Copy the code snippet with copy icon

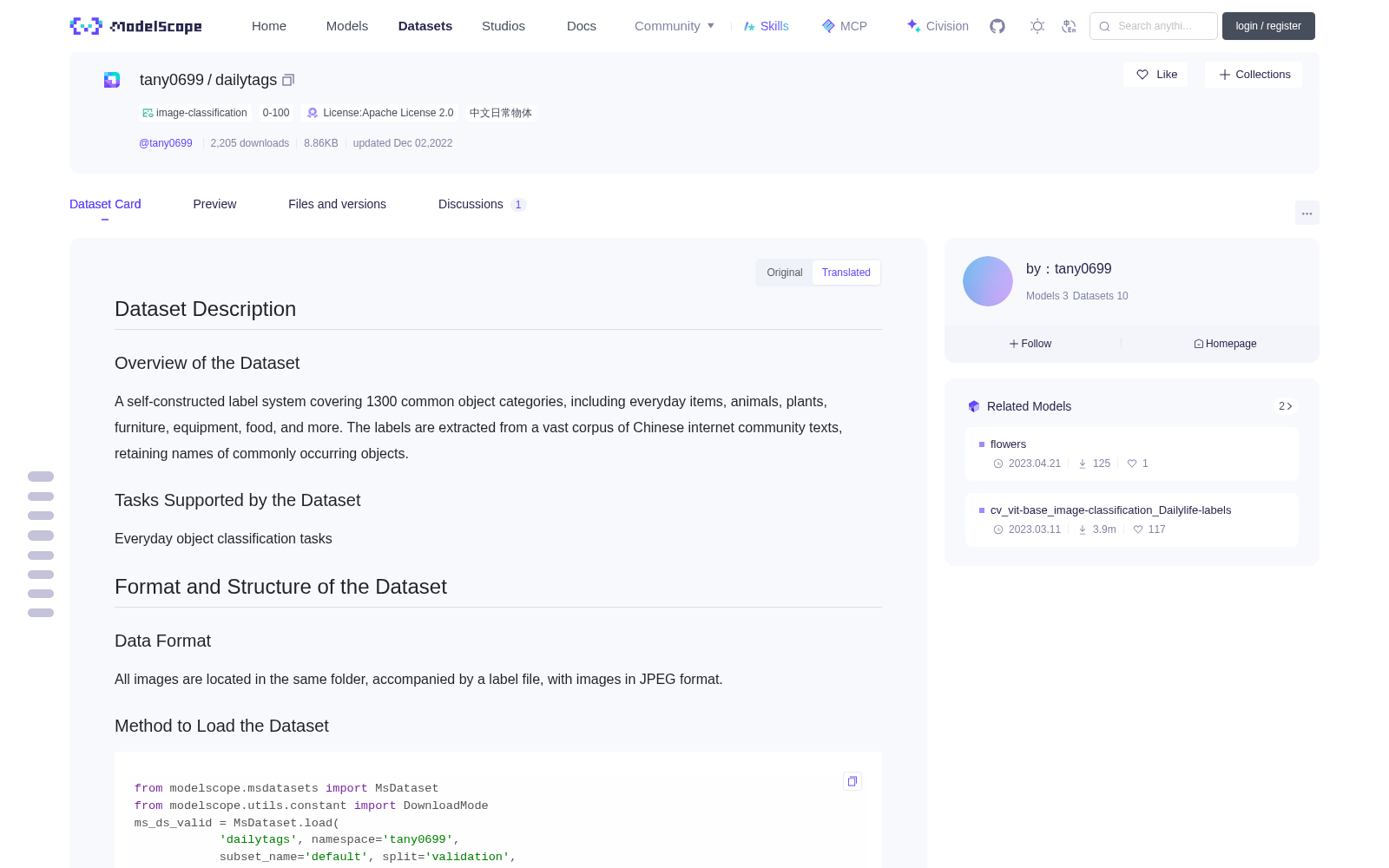tap(852, 781)
